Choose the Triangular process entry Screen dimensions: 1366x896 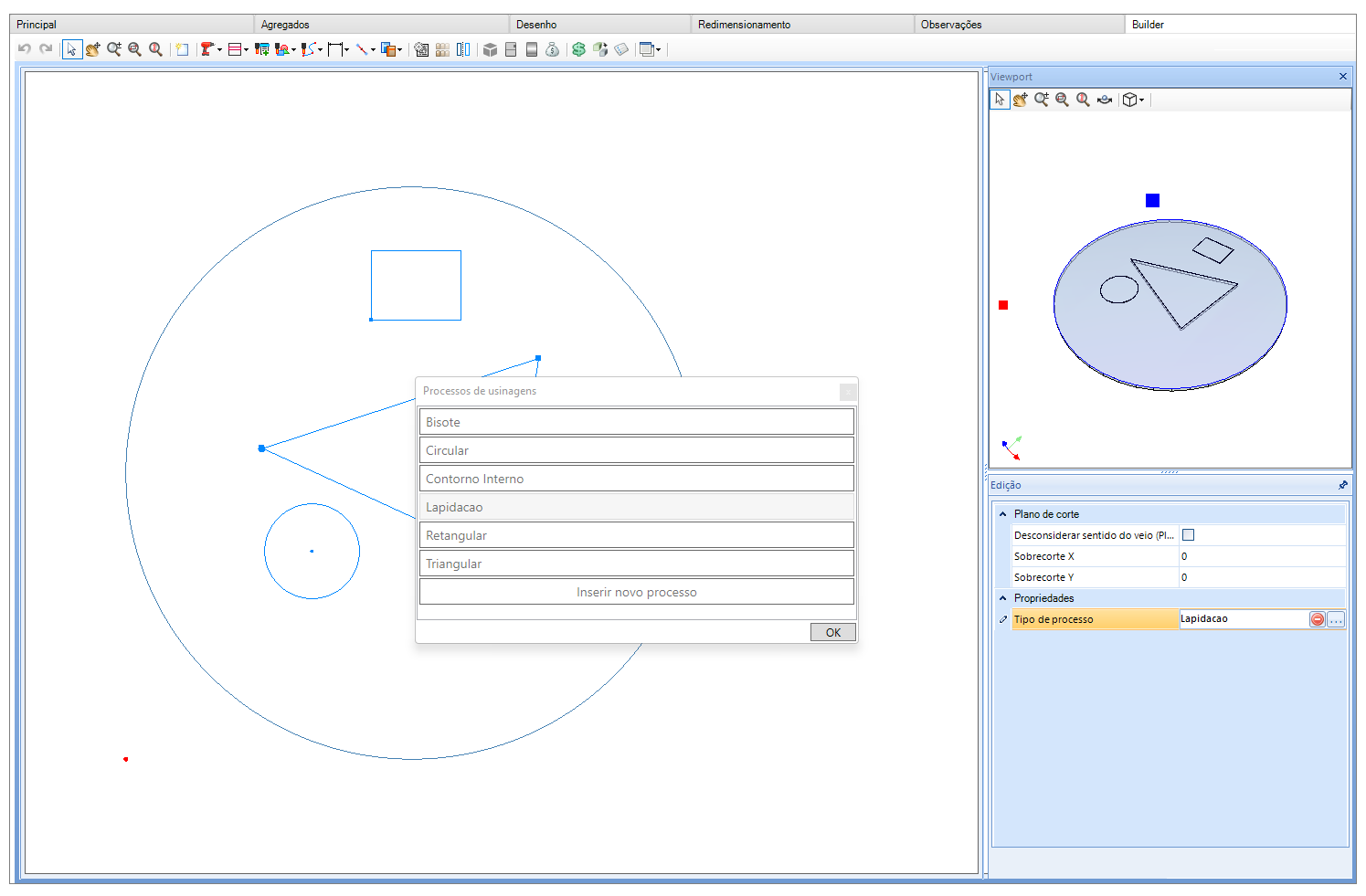637,564
